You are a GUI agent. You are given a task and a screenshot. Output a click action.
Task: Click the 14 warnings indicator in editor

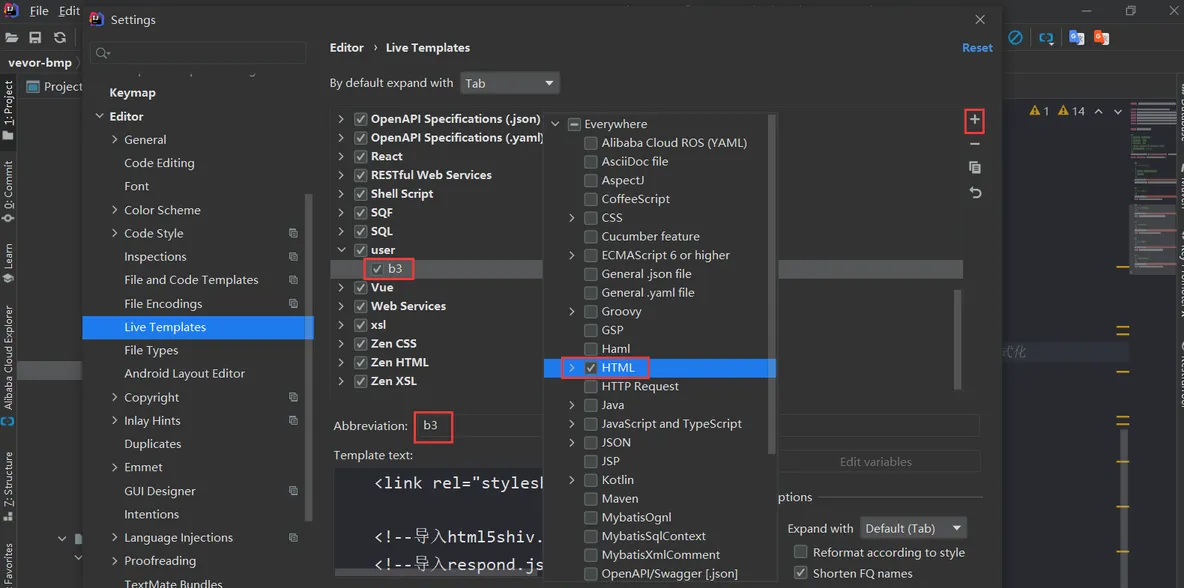pyautogui.click(x=1071, y=111)
